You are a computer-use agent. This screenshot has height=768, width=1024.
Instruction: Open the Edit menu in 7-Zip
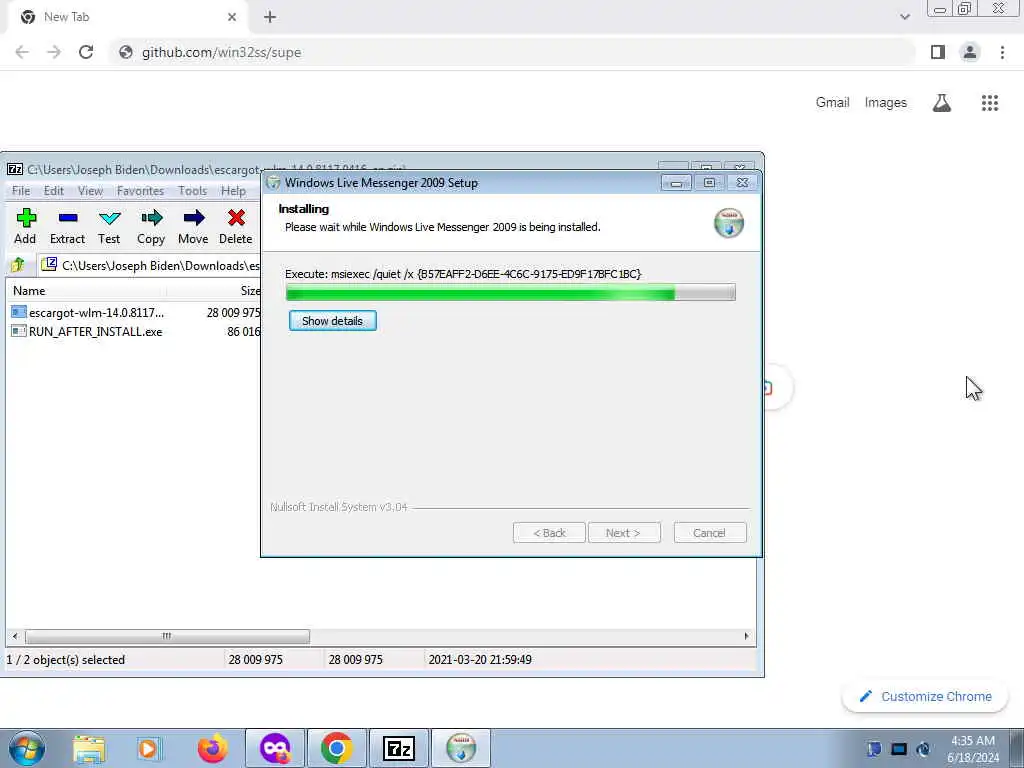point(54,191)
